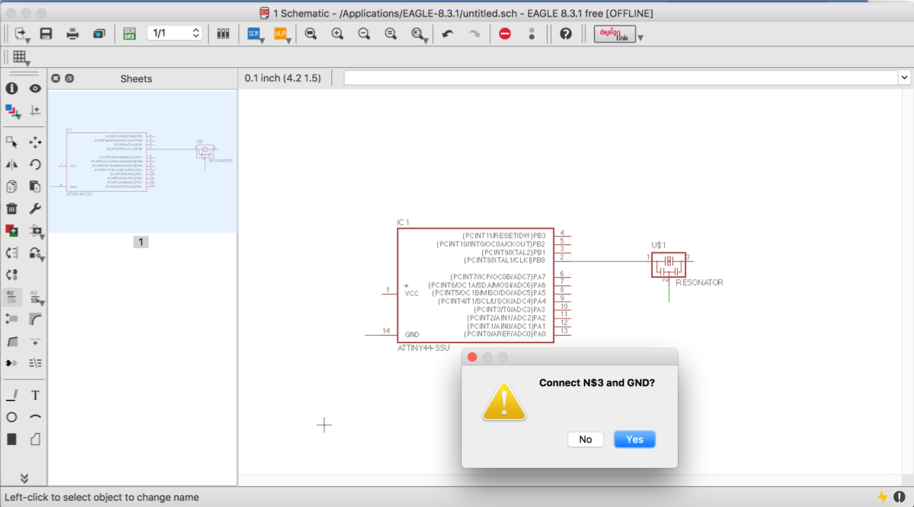Click the sheet 1/1 selector field
Image resolution: width=914 pixels, height=507 pixels.
[174, 33]
